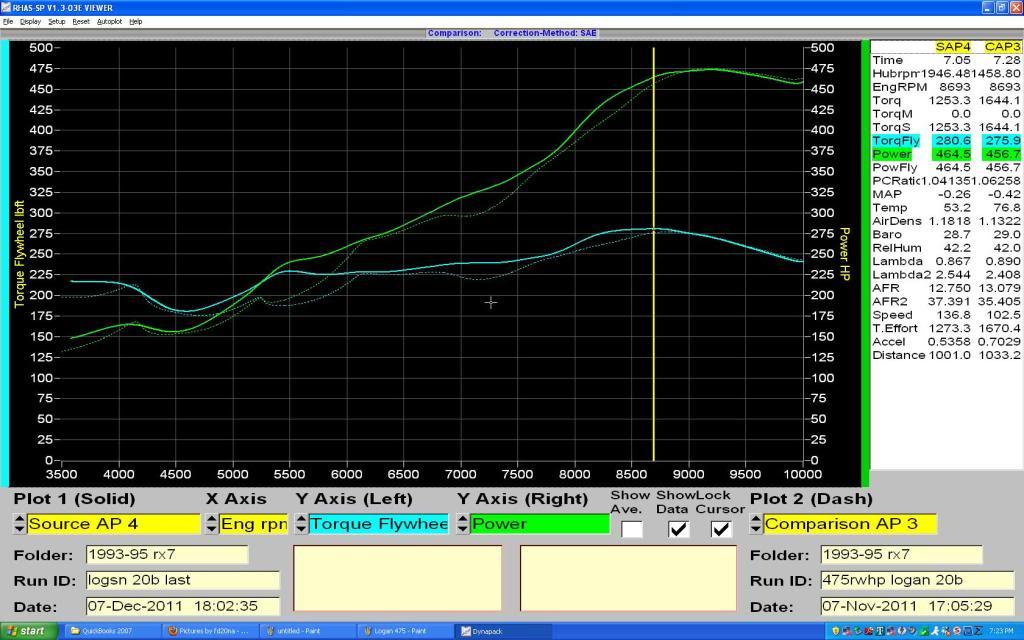Click Plot 1 Date field 07-Dec-2011
The height and width of the screenshot is (640, 1024).
(x=183, y=606)
